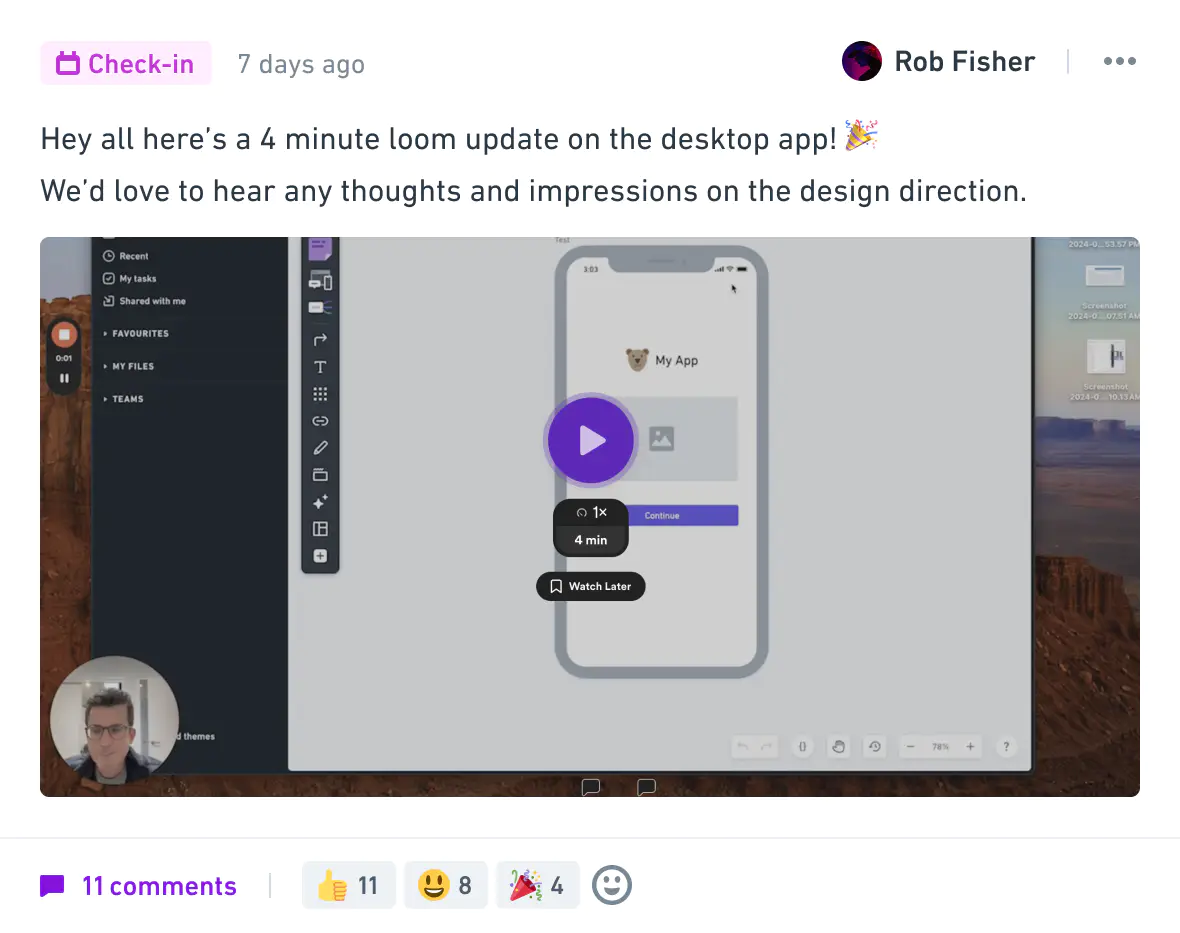Play the loom video update
Image resolution: width=1180 pixels, height=933 pixels.
click(591, 440)
